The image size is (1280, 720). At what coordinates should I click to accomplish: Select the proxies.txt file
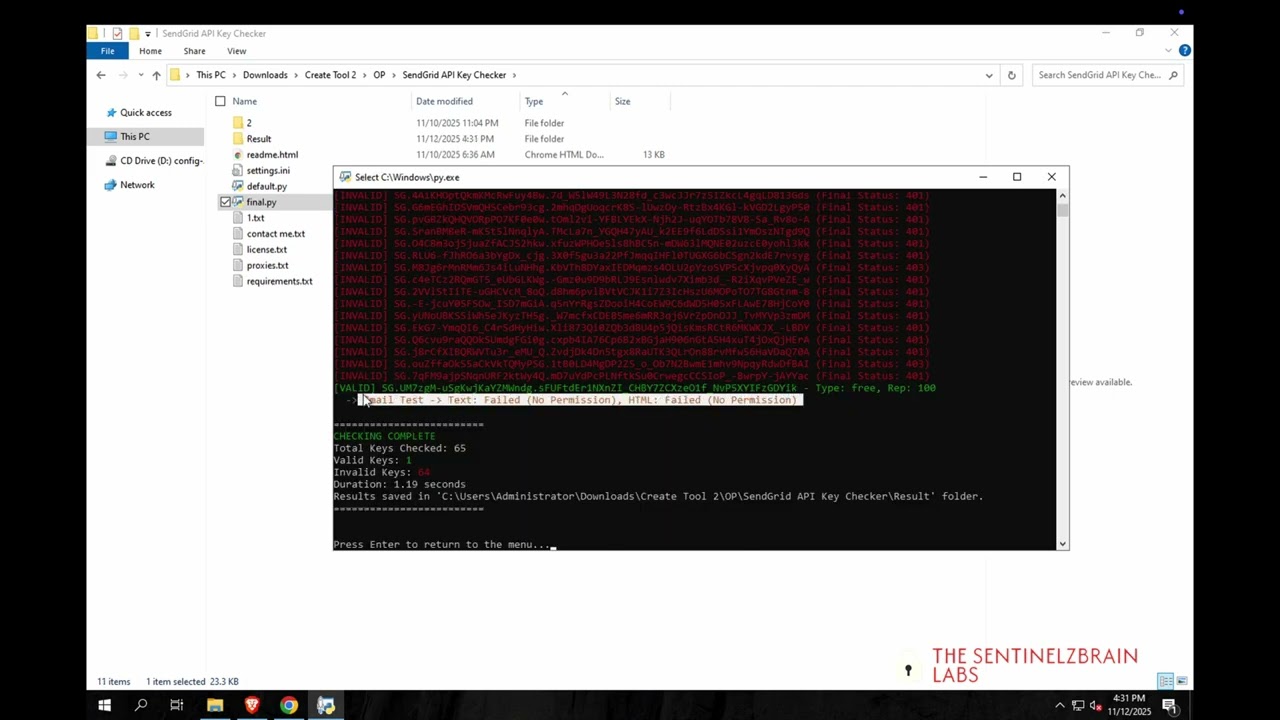(x=267, y=266)
